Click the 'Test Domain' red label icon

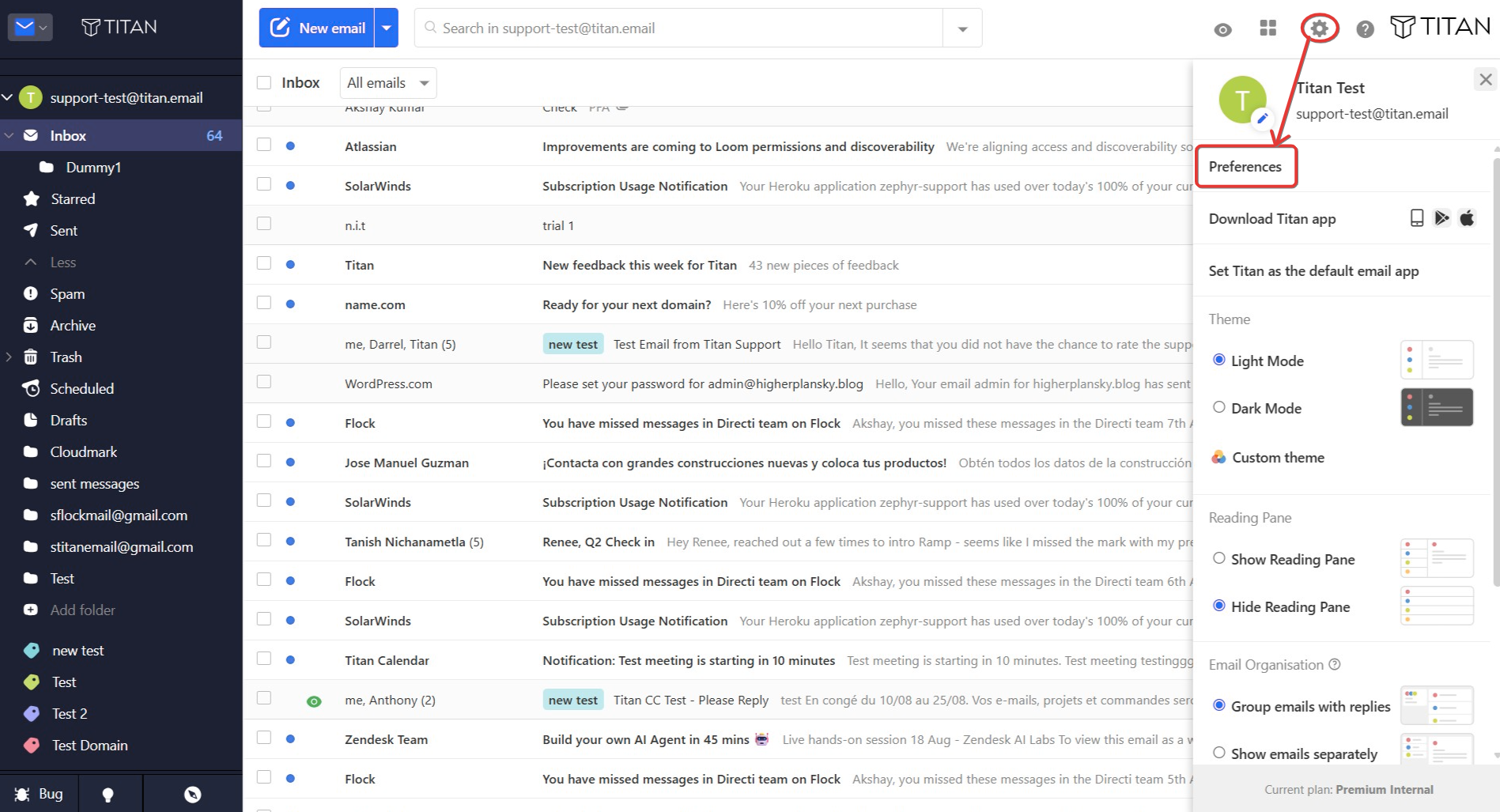click(32, 746)
